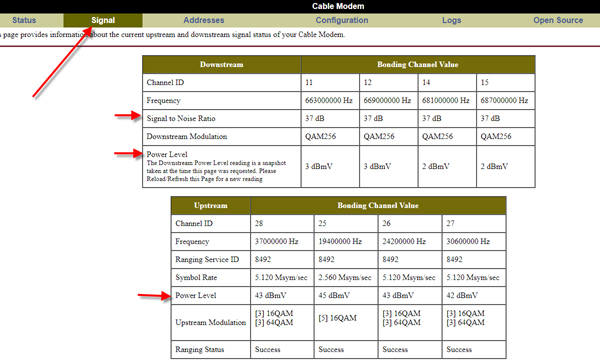
Task: Select upstream channel ID 25
Action: click(346, 223)
